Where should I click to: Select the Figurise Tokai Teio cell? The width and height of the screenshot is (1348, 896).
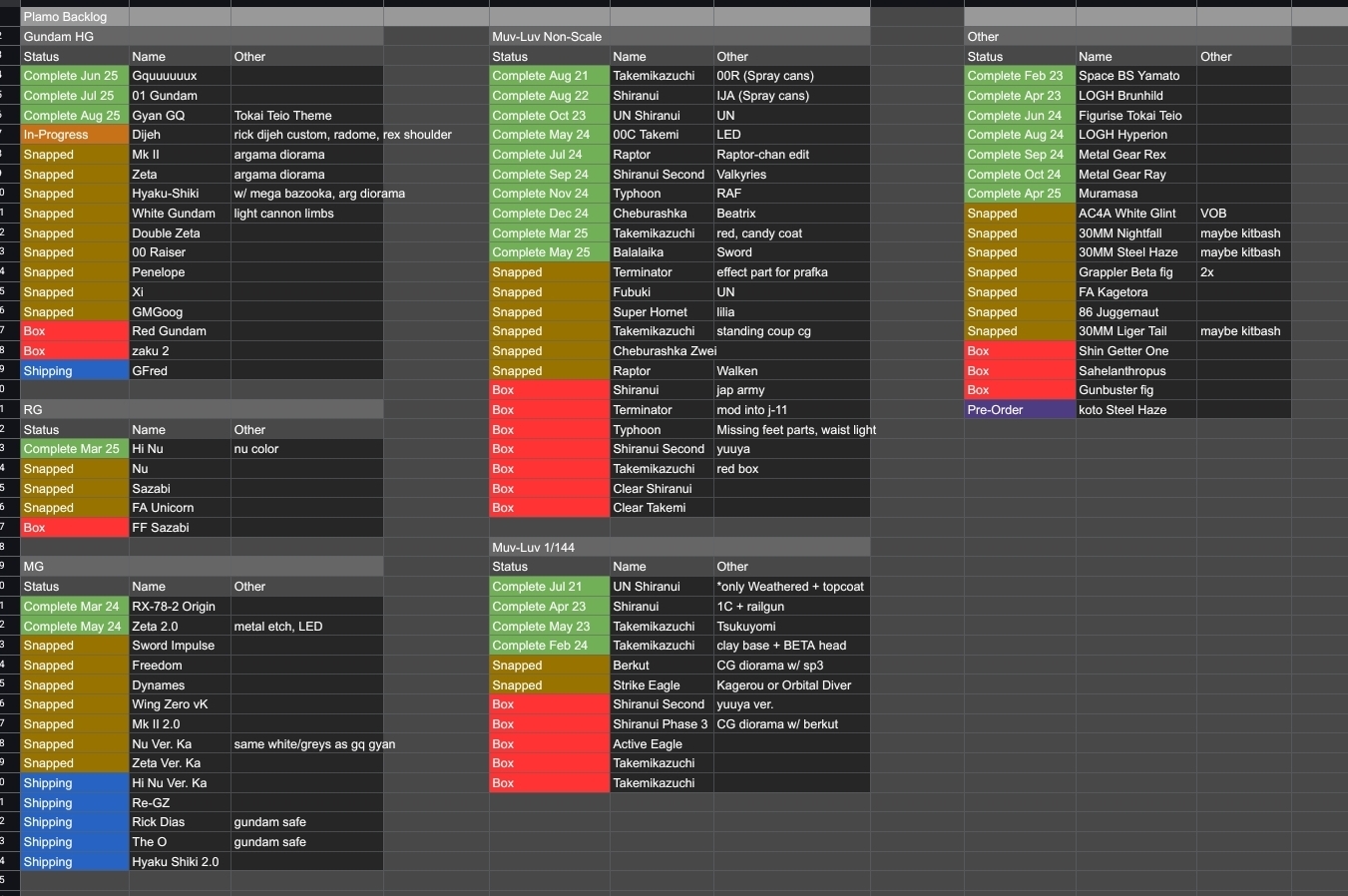pyautogui.click(x=1135, y=116)
